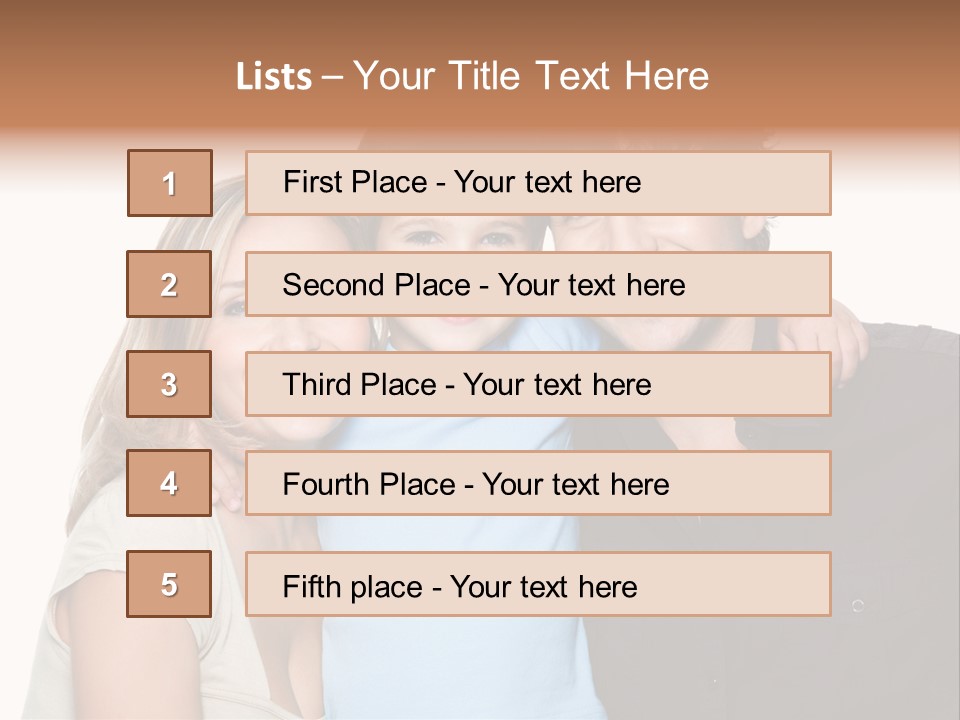Click the number 5 box
Image resolution: width=960 pixels, height=720 pixels.
(169, 584)
